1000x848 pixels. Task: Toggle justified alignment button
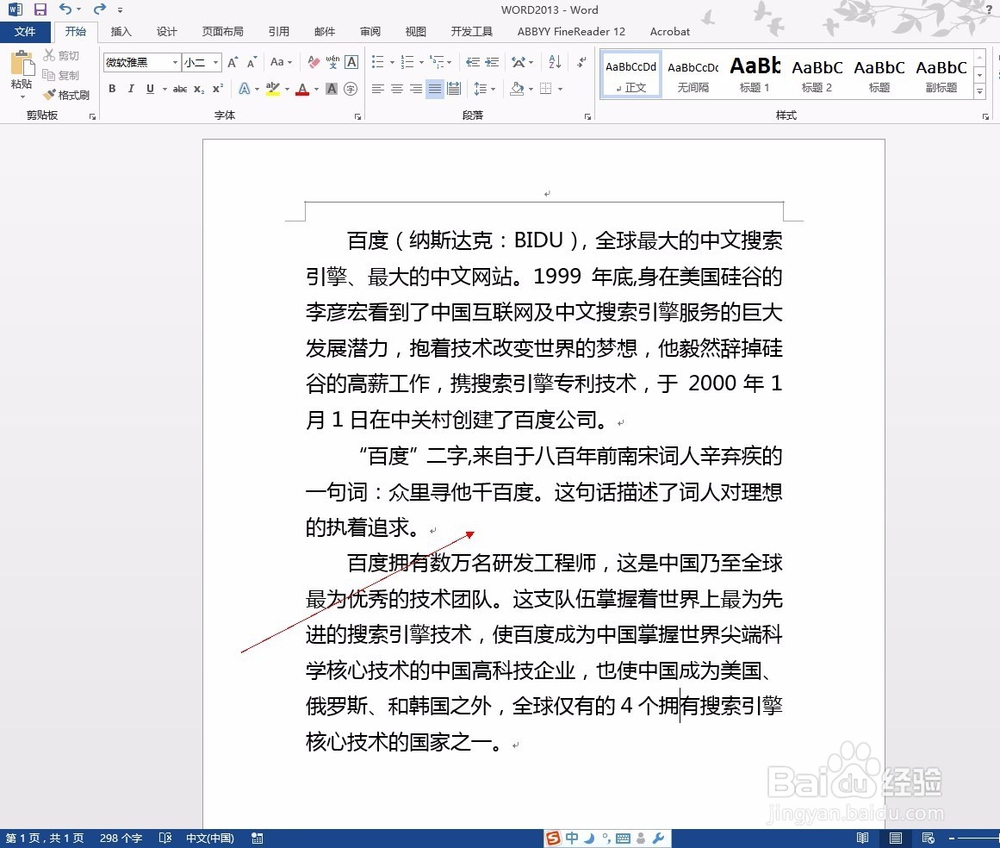coord(435,89)
